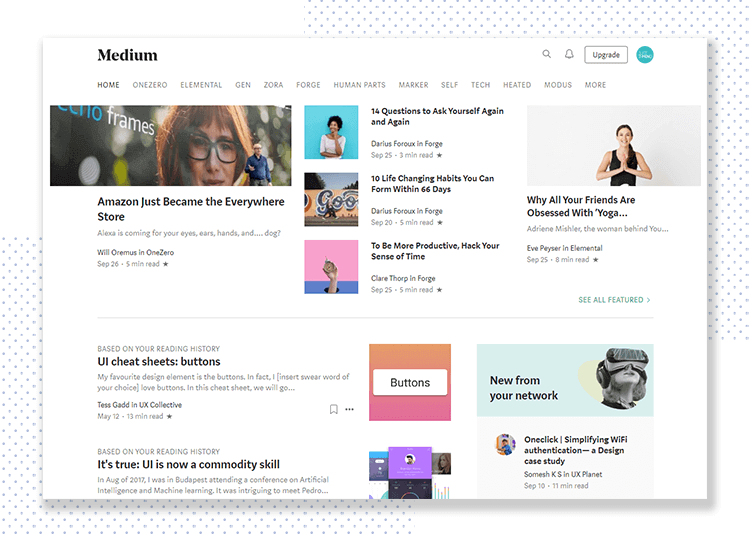Open the Amazon Everywhere Store headline

point(191,209)
